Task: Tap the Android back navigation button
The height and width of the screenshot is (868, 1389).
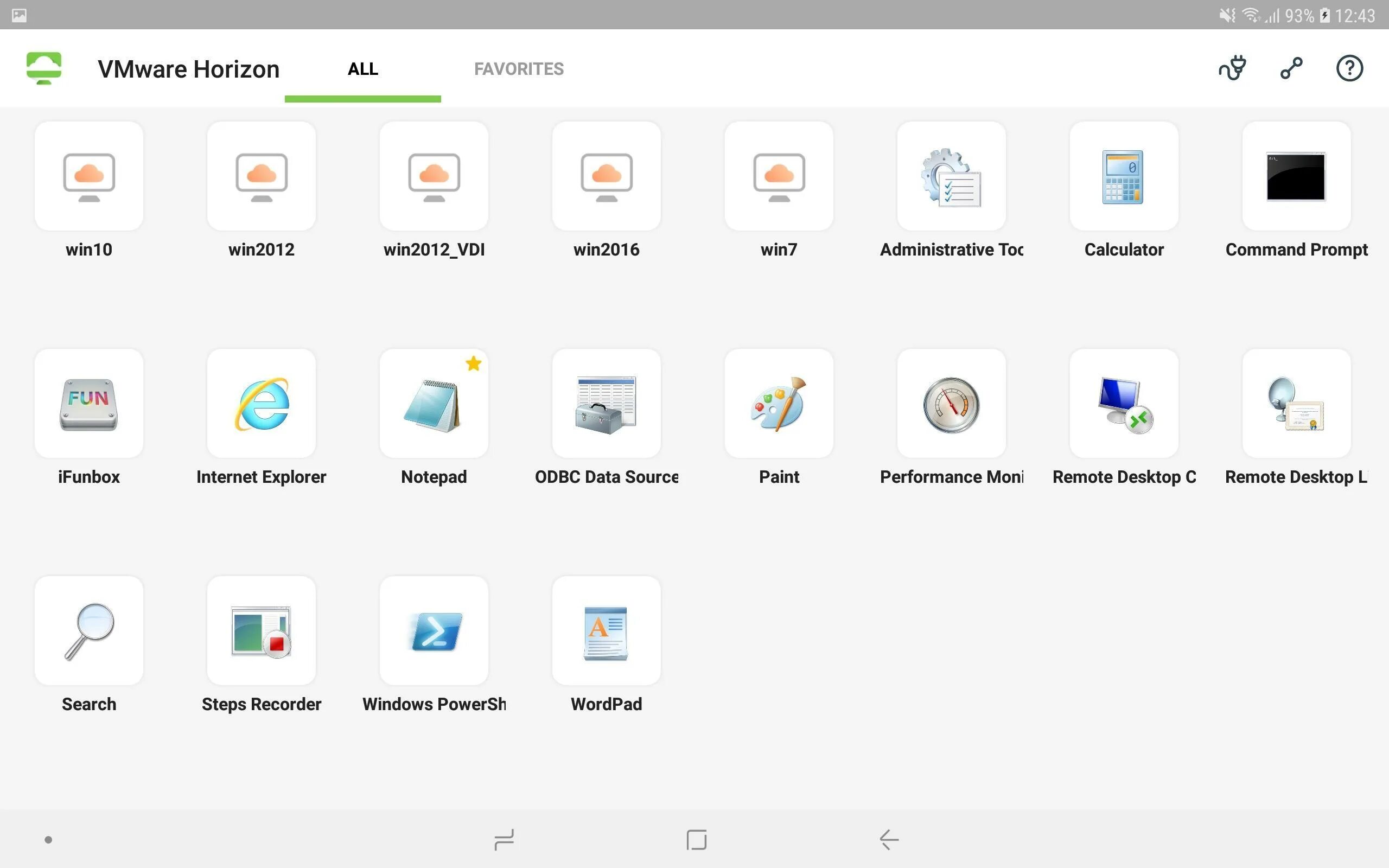Action: coord(889,839)
